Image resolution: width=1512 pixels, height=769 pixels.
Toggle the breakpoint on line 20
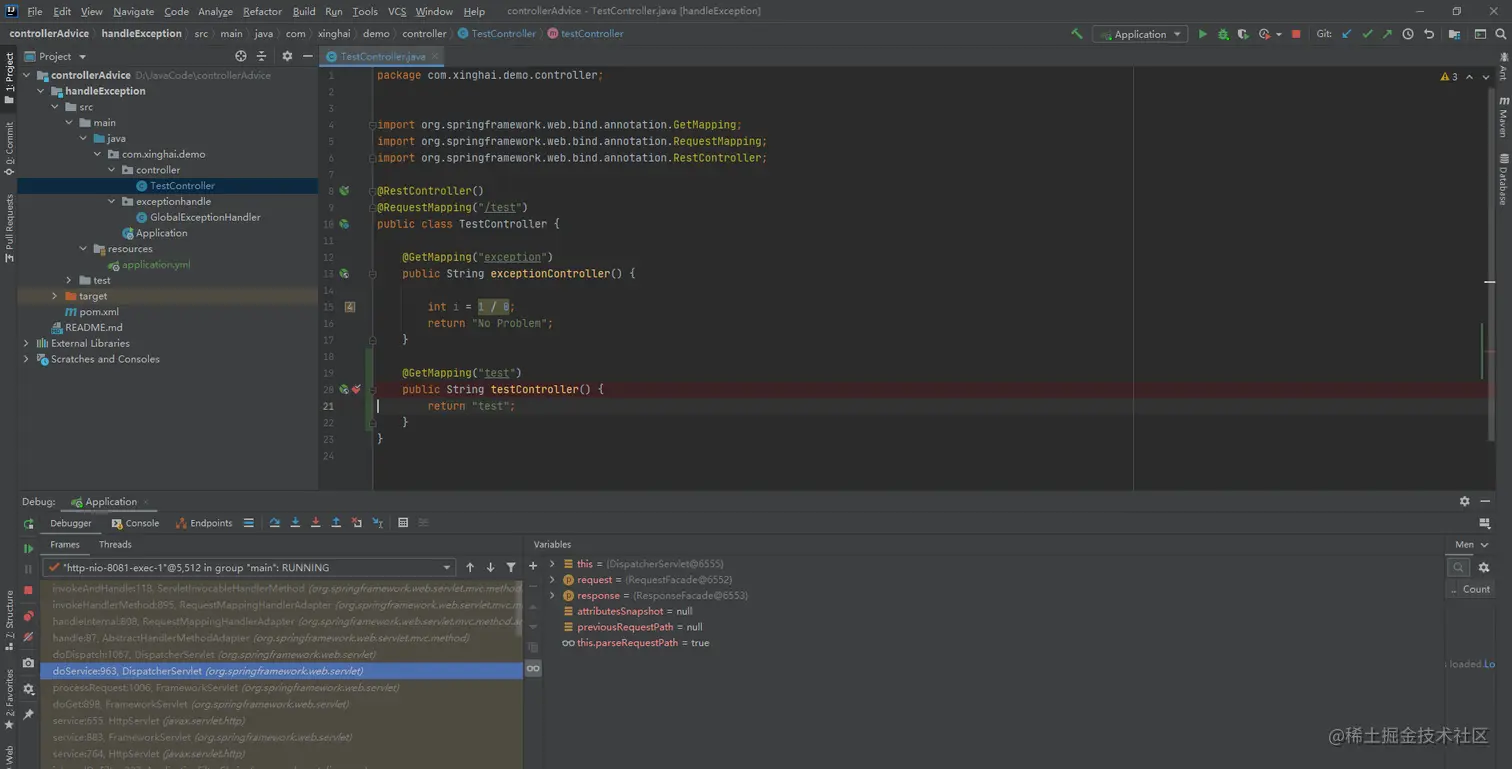(x=356, y=389)
